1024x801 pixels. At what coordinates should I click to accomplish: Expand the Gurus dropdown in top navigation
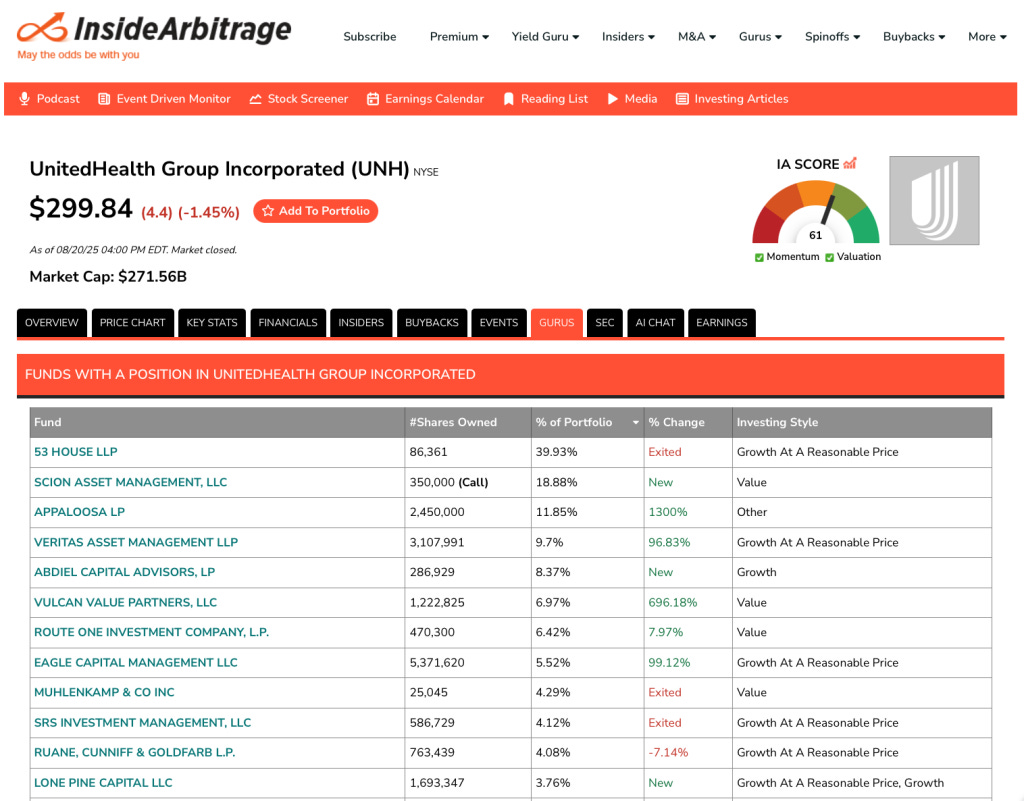(x=760, y=37)
